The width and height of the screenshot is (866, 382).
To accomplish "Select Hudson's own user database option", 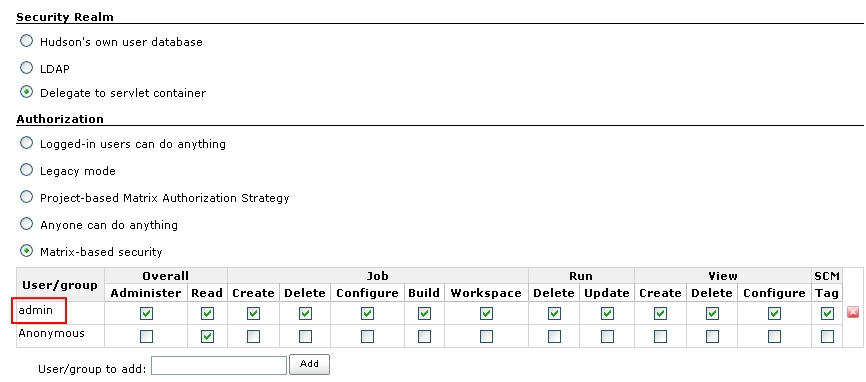I will tap(26, 41).
